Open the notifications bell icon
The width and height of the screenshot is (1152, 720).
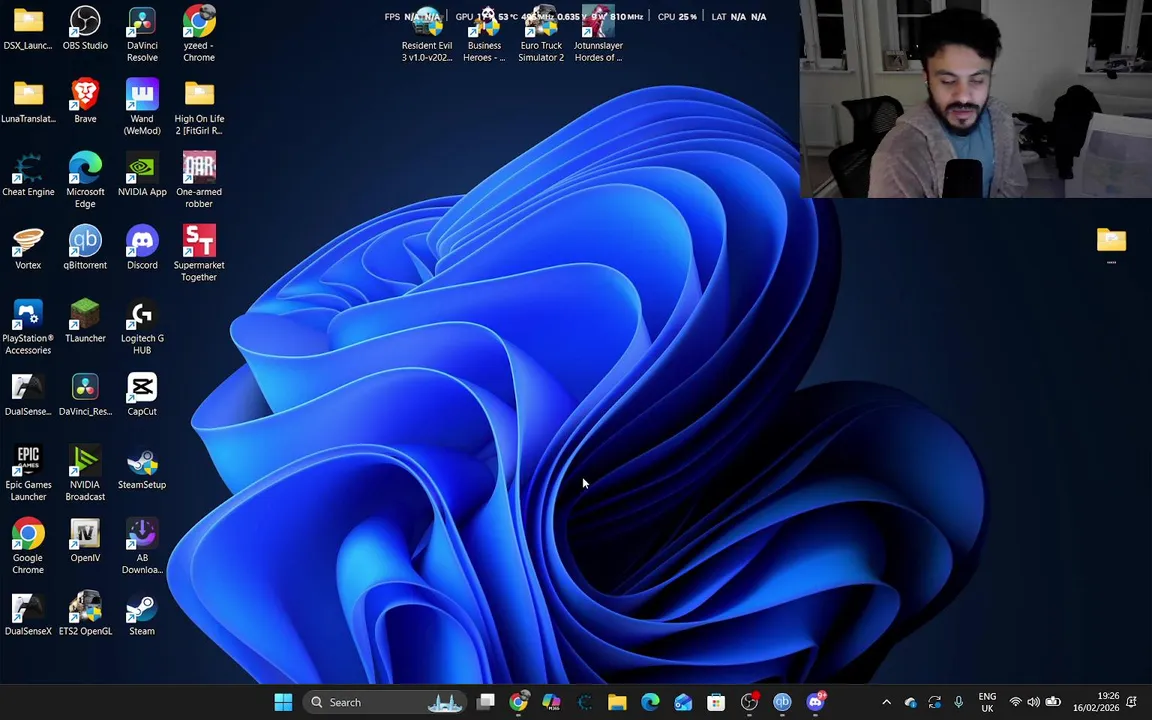(1131, 702)
